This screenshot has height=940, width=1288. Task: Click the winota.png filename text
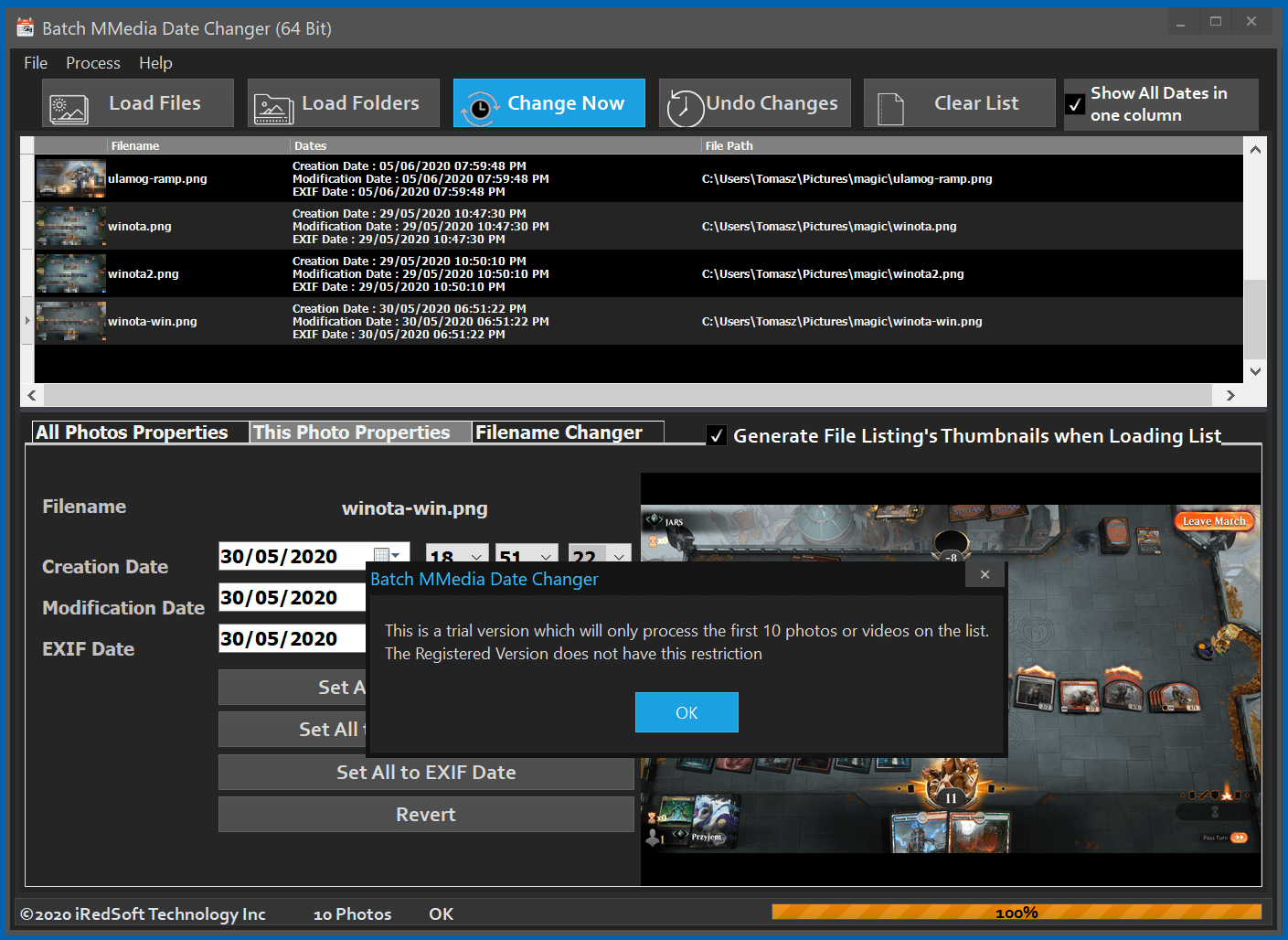point(140,226)
